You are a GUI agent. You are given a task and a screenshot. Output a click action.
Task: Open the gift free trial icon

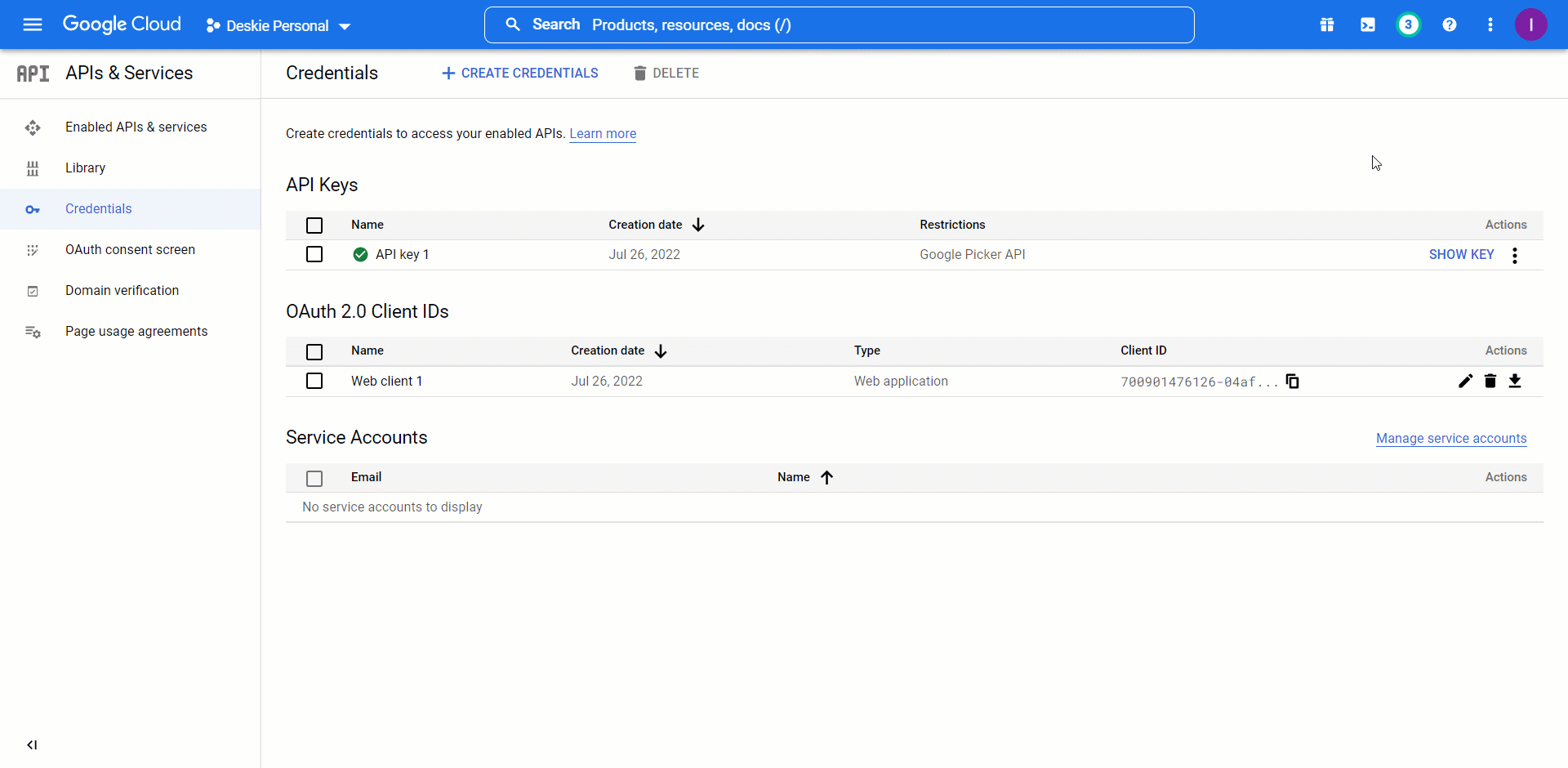(x=1327, y=25)
